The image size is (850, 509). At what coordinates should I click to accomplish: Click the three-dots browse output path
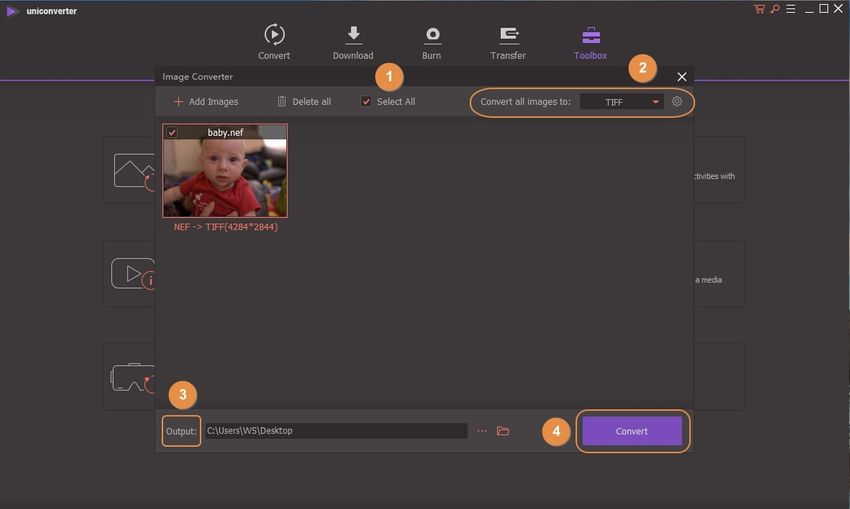(x=481, y=431)
